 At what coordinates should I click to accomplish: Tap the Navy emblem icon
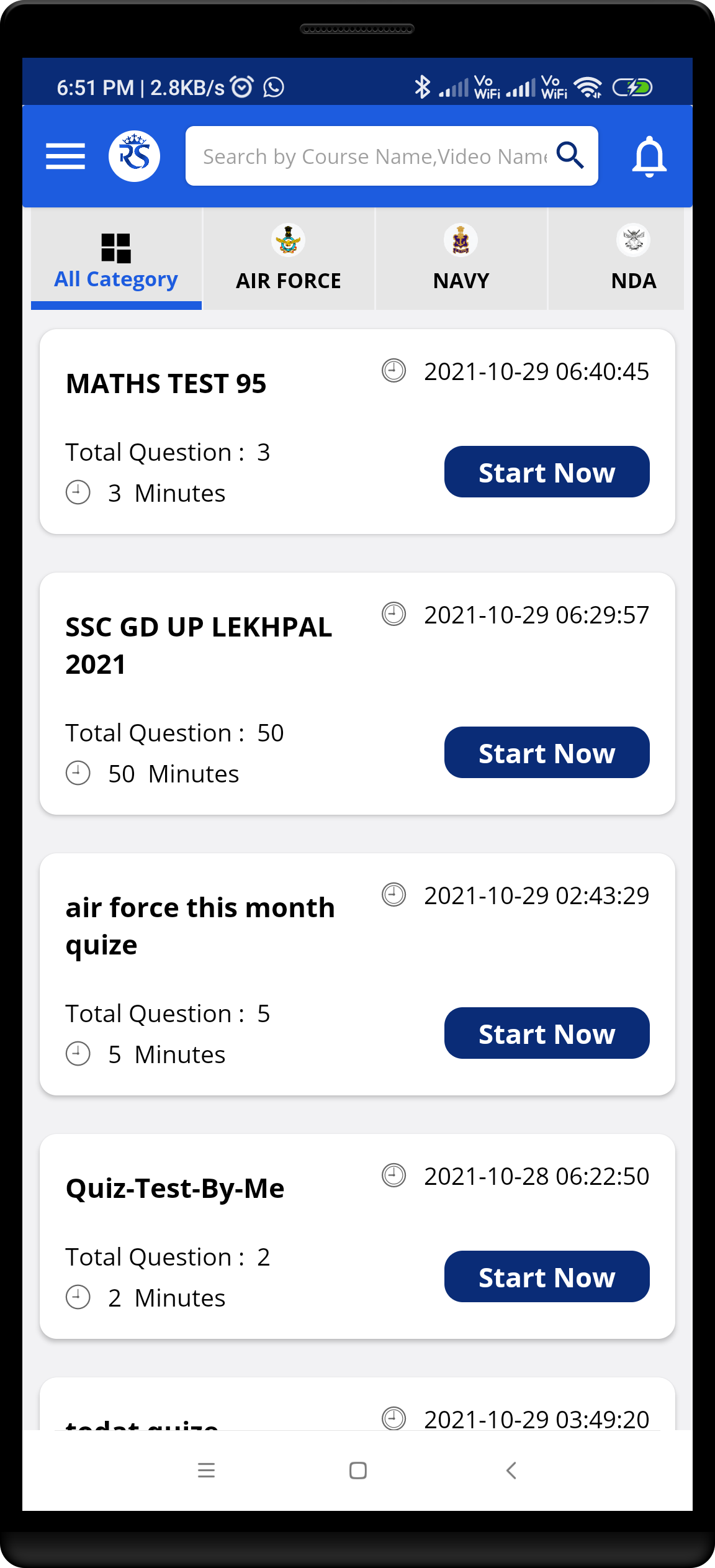[461, 240]
